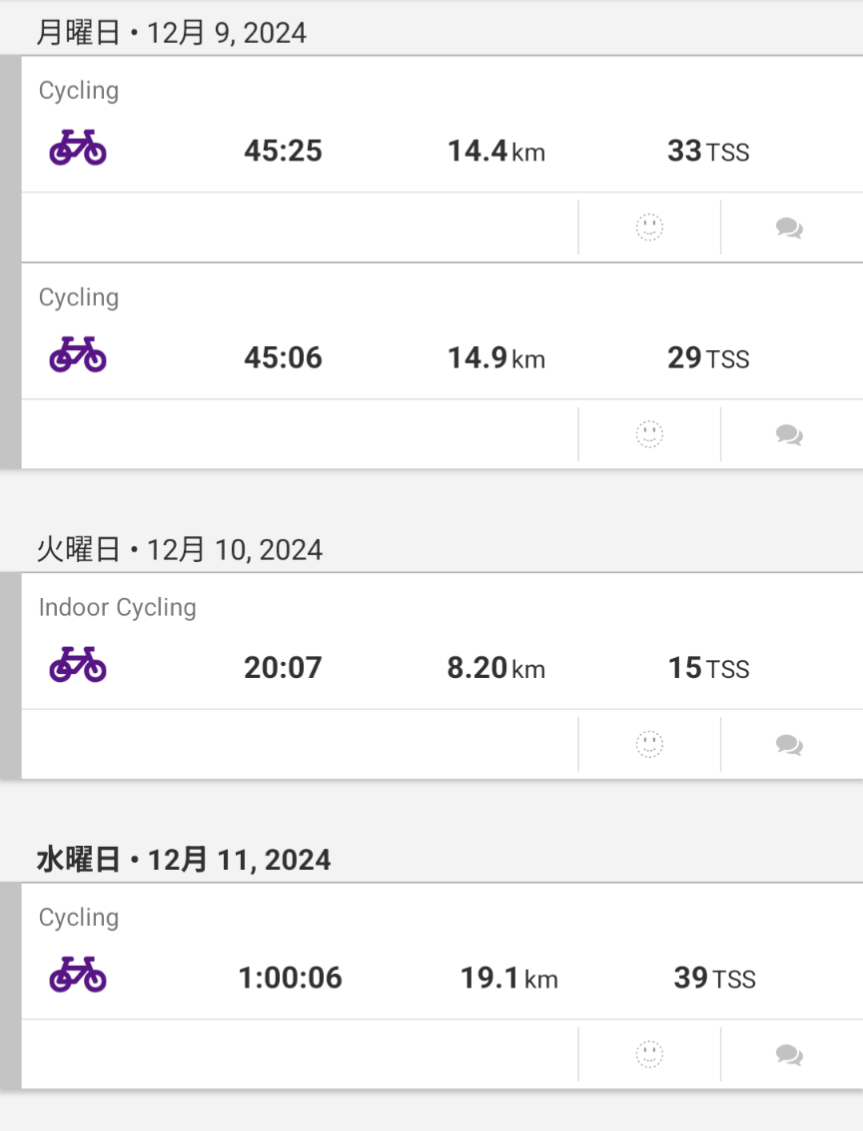Click bike icon of 45:06 Cycling workout
Viewport: 863px width, 1131px height.
[78, 356]
